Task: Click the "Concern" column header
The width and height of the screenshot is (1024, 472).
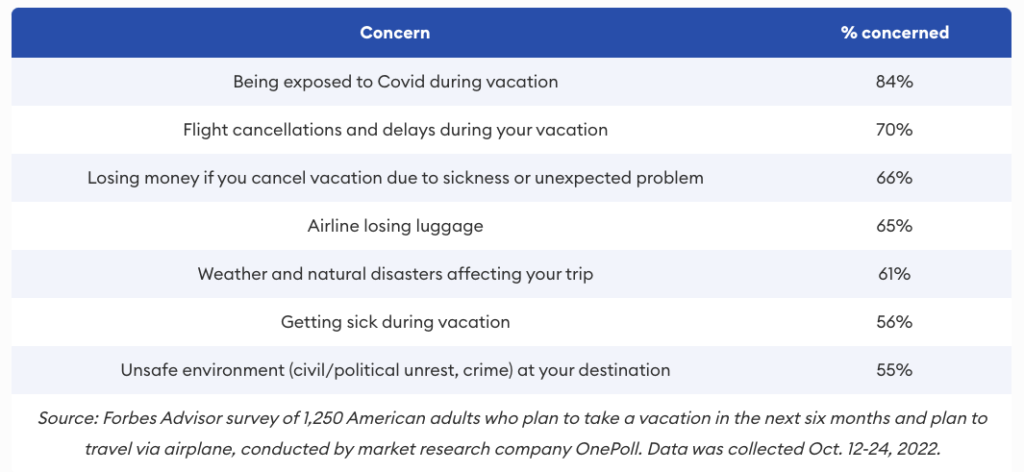Action: tap(395, 33)
